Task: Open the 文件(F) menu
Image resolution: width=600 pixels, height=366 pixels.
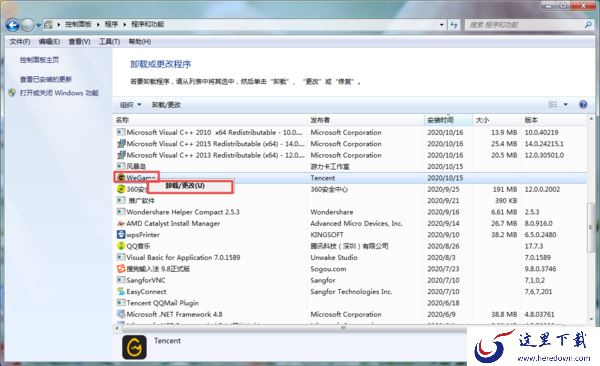Action: click(20, 41)
